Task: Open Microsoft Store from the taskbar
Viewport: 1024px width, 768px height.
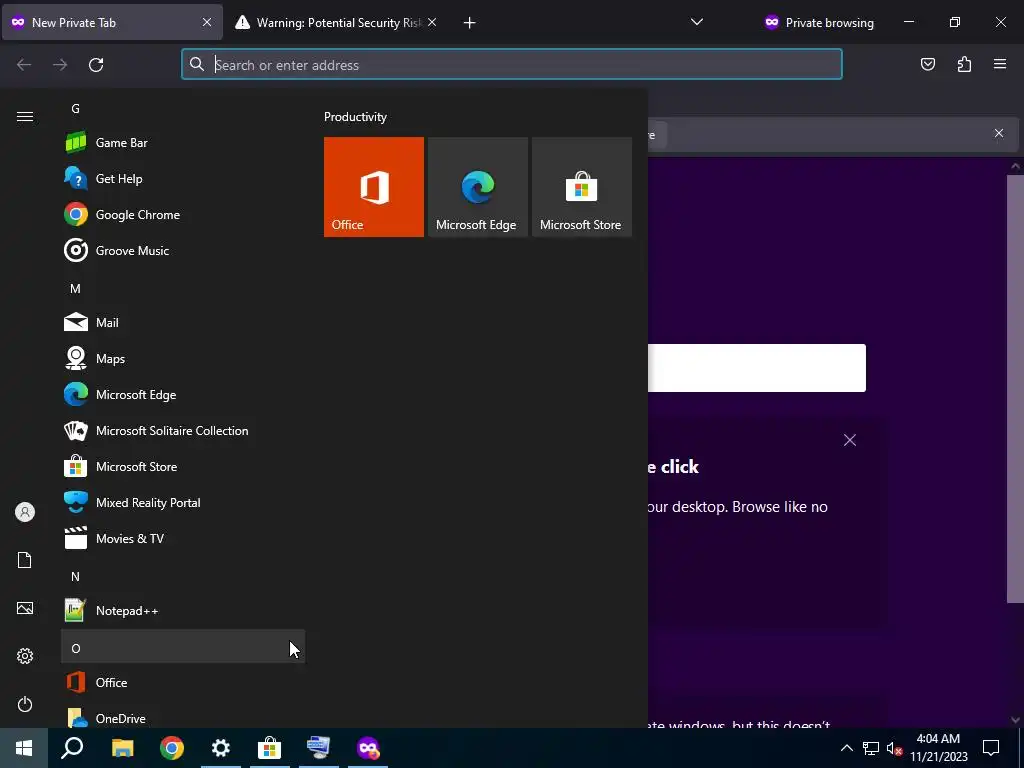Action: pos(270,748)
